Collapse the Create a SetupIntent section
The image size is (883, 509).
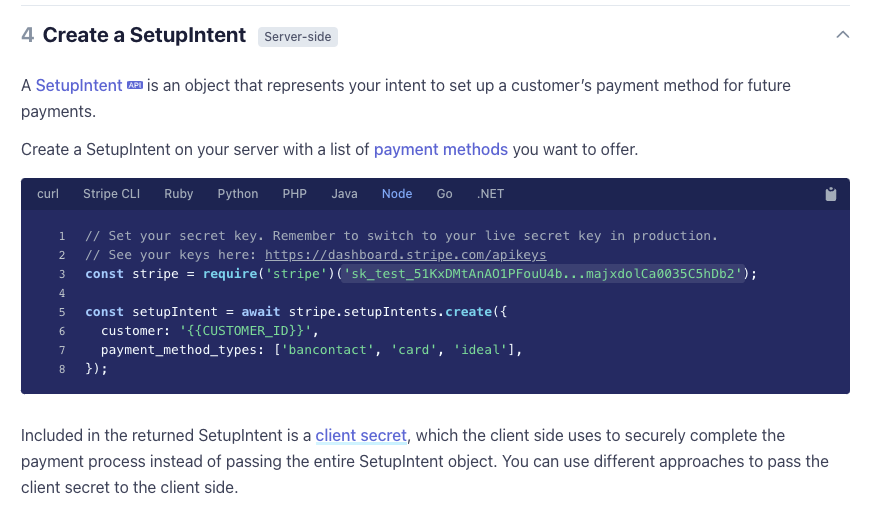[842, 35]
